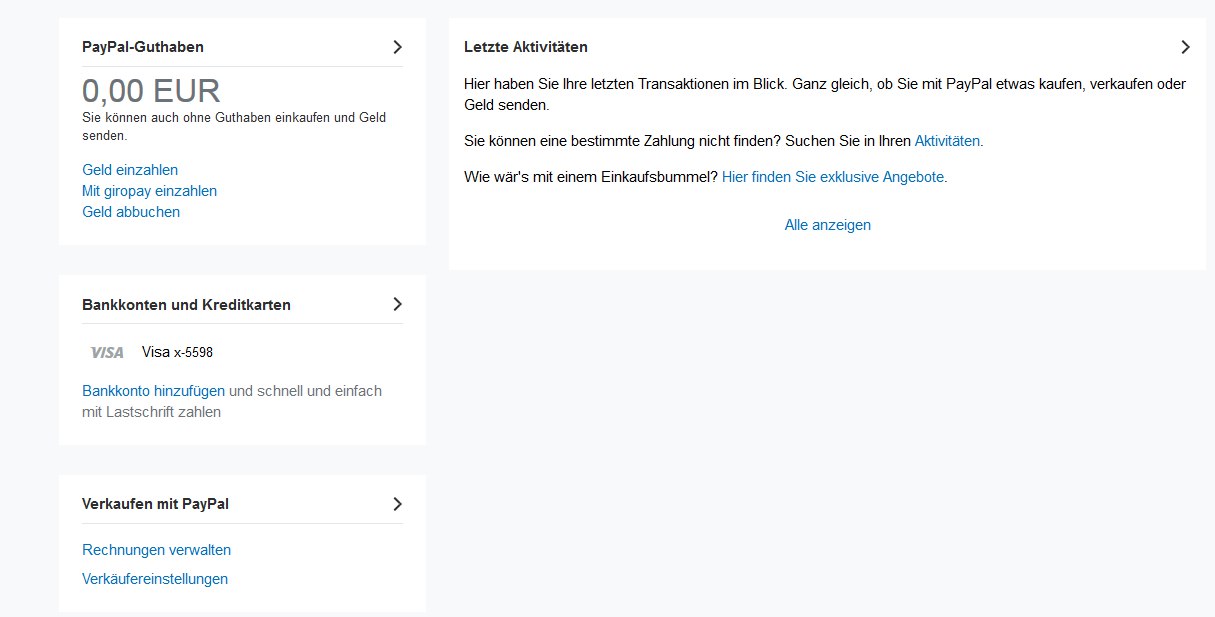Follow Hier finden Sie exklusive Angebote
Screen dimensions: 1215x617
click(x=833, y=177)
